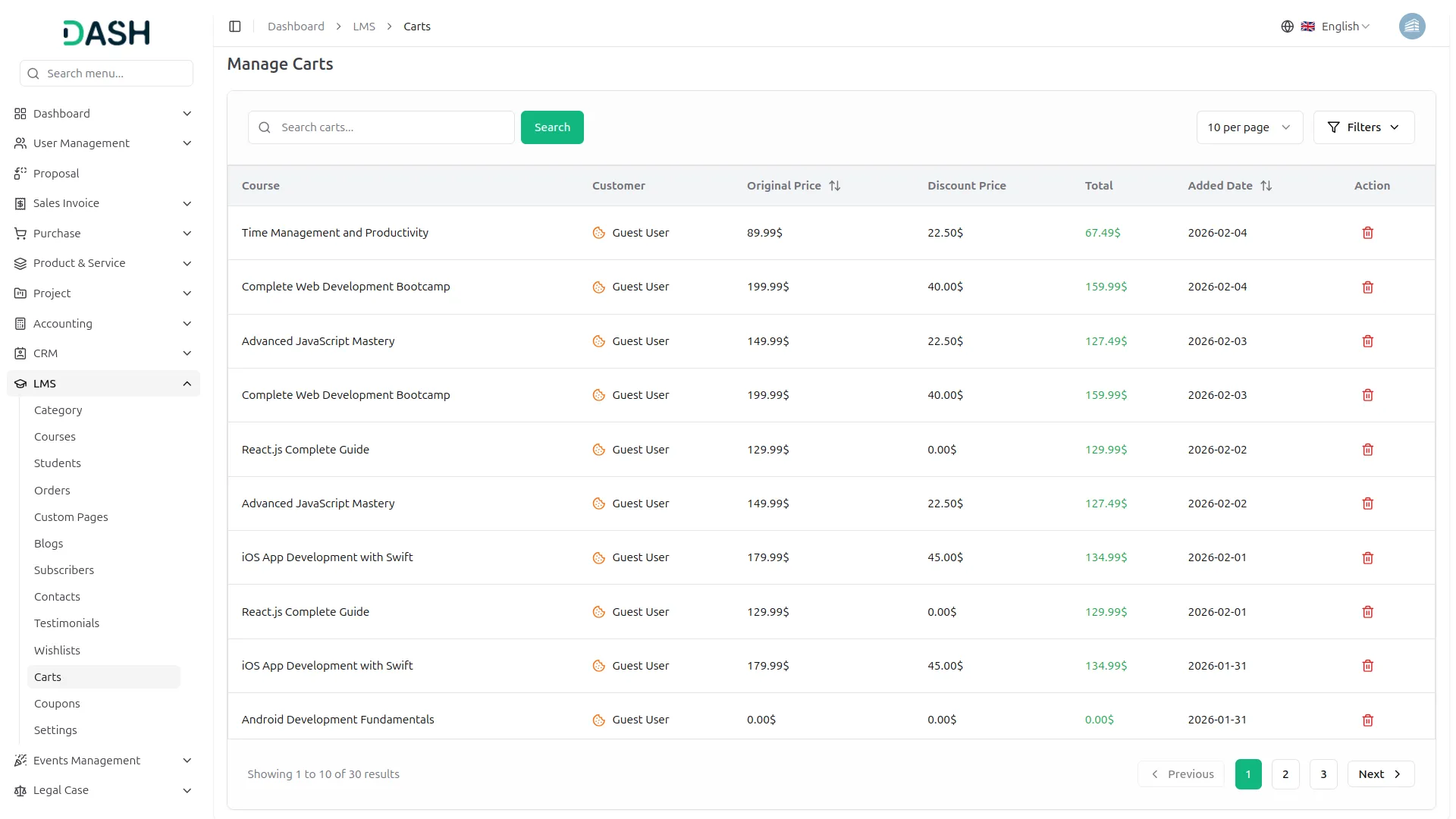Click the globe language icon
This screenshot has height=819, width=1456.
pos(1287,27)
